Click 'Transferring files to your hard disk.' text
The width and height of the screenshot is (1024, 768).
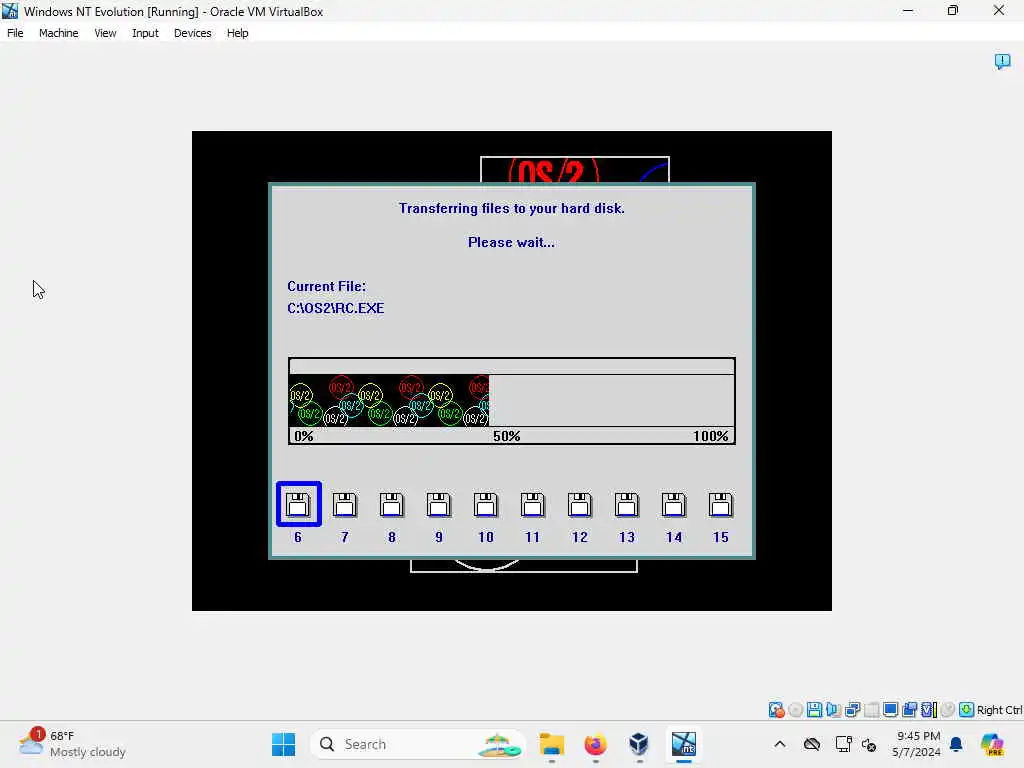point(512,208)
